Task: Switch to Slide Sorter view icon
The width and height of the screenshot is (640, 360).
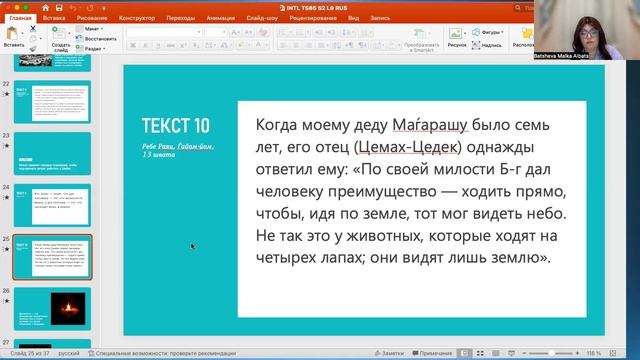Action: [x=480, y=353]
